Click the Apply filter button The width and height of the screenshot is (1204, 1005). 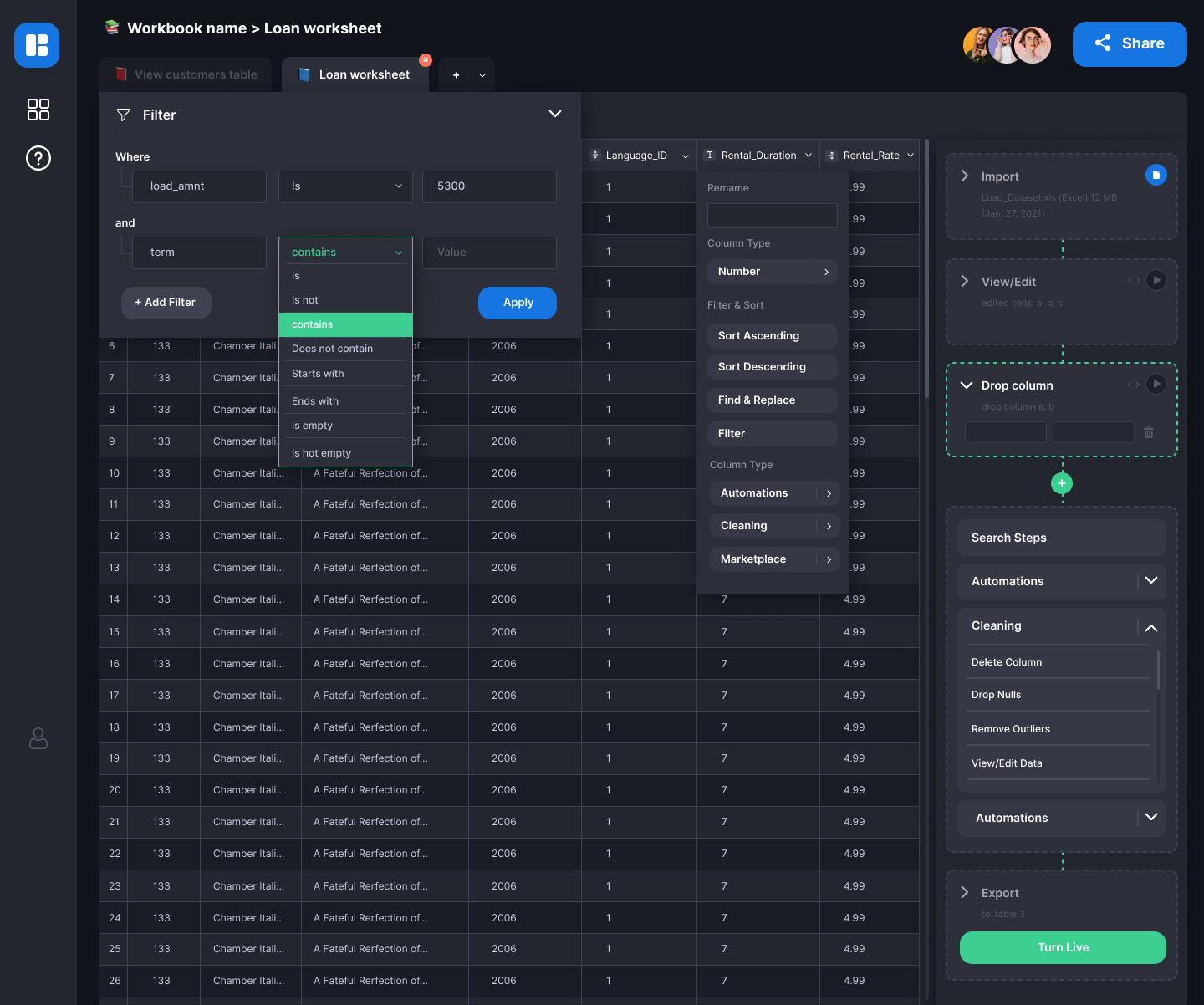(x=518, y=303)
